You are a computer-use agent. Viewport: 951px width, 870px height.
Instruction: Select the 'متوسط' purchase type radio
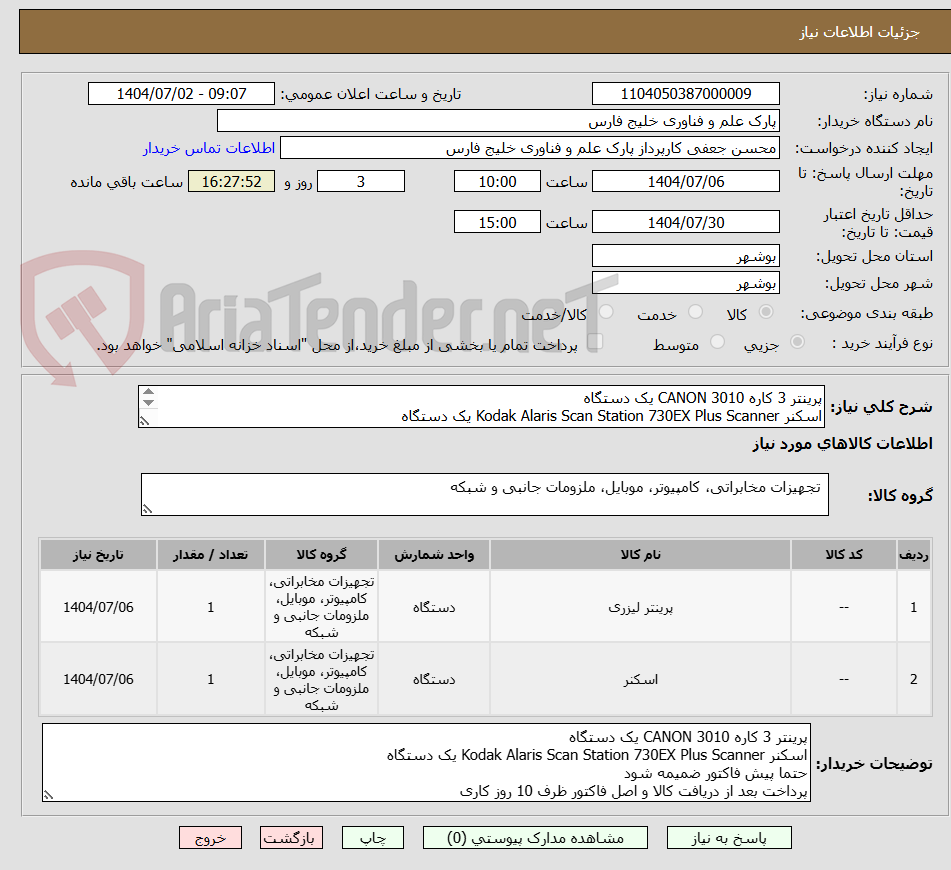tap(717, 342)
